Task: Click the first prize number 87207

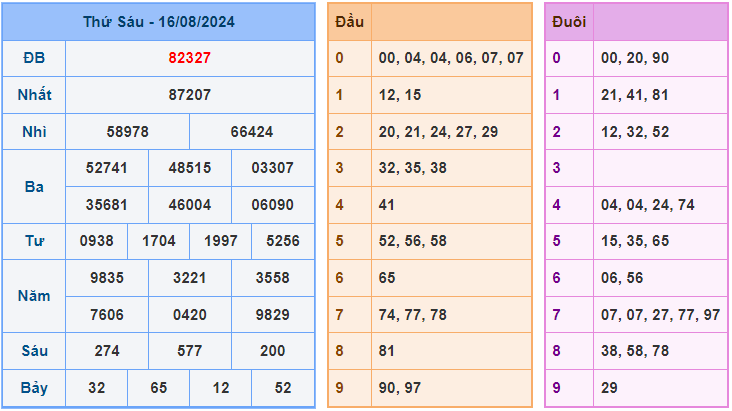Action: click(190, 95)
